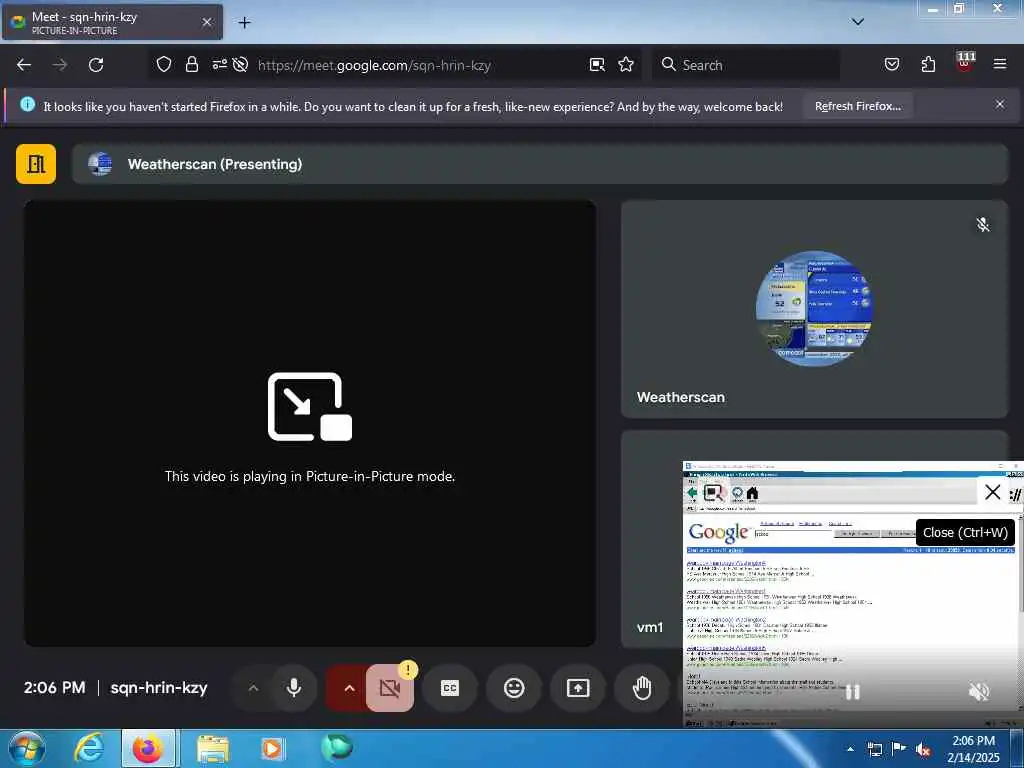
Task: Click the Firefox forward arrow
Action: coord(60,65)
